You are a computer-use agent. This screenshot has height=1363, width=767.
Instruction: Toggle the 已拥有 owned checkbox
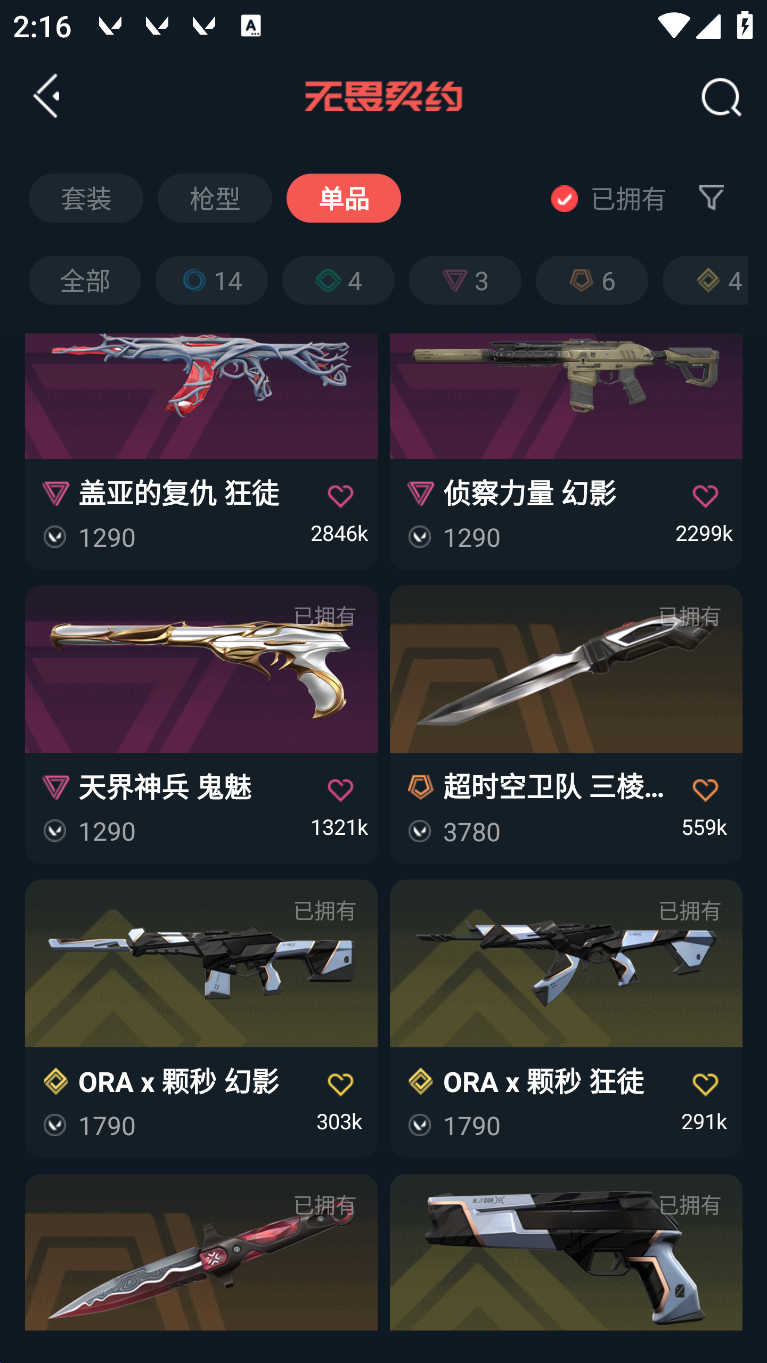coord(564,198)
